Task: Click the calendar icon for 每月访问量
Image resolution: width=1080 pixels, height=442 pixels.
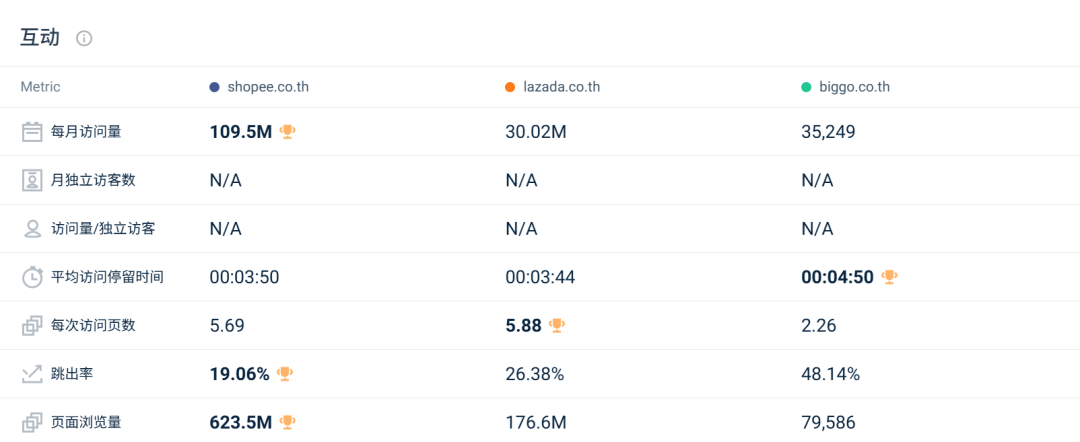Action: (x=32, y=131)
